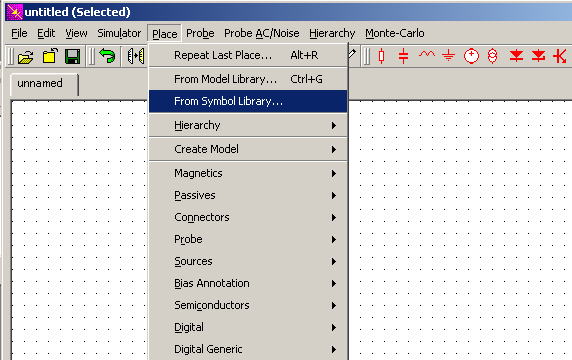572x360 pixels.
Task: Expand the Magnetics submenu arrow
Action: (x=333, y=174)
